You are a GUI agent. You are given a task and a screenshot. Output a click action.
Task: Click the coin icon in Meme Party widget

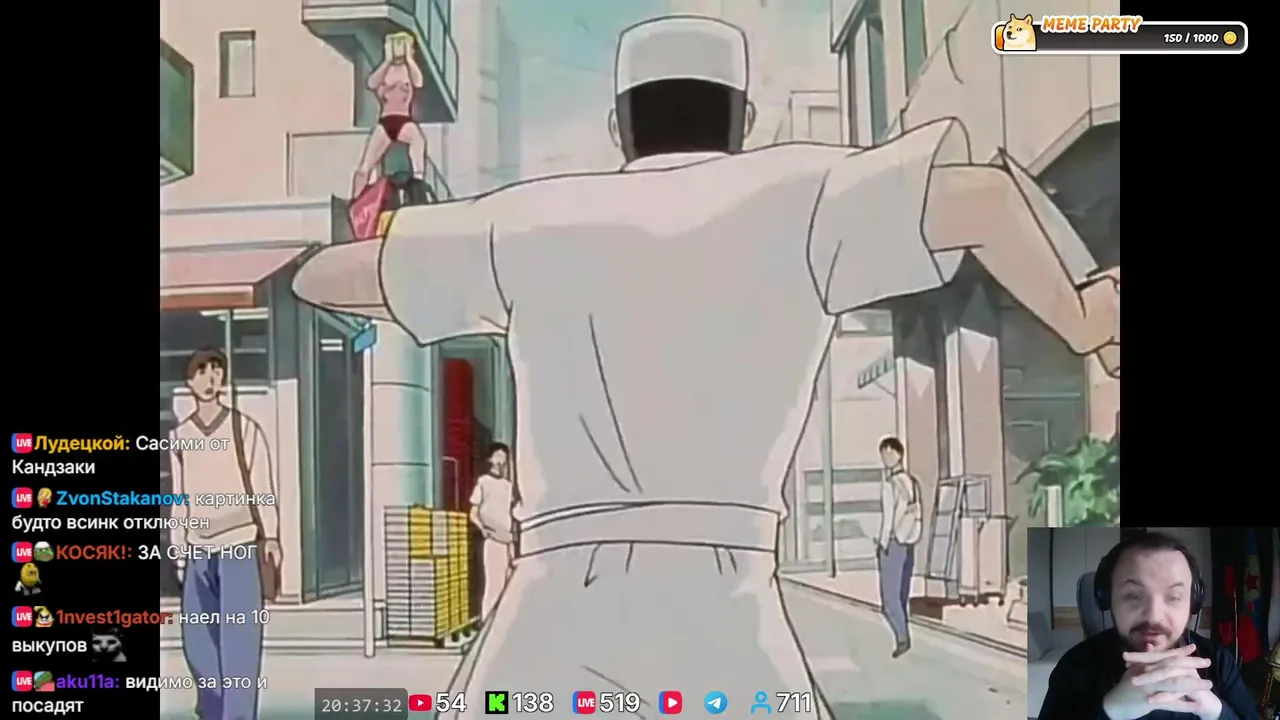click(1230, 38)
